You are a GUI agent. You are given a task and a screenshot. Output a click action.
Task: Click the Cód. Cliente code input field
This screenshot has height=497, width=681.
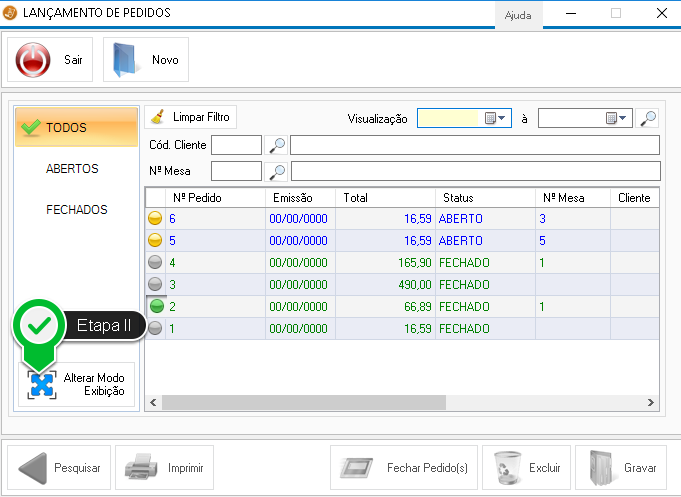[236, 145]
